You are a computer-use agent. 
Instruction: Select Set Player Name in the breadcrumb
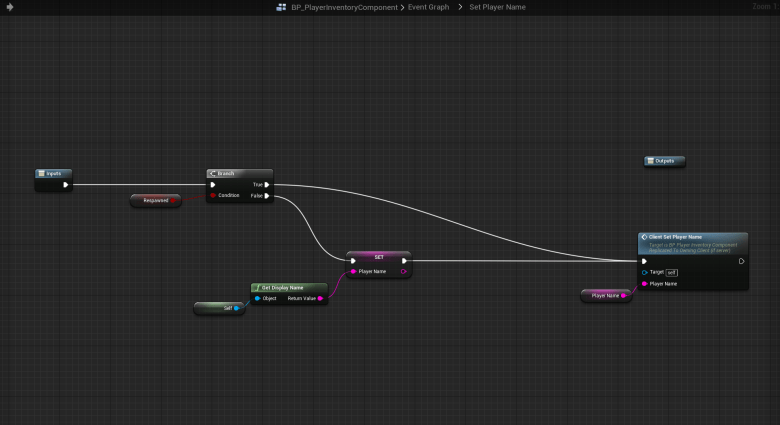click(497, 7)
